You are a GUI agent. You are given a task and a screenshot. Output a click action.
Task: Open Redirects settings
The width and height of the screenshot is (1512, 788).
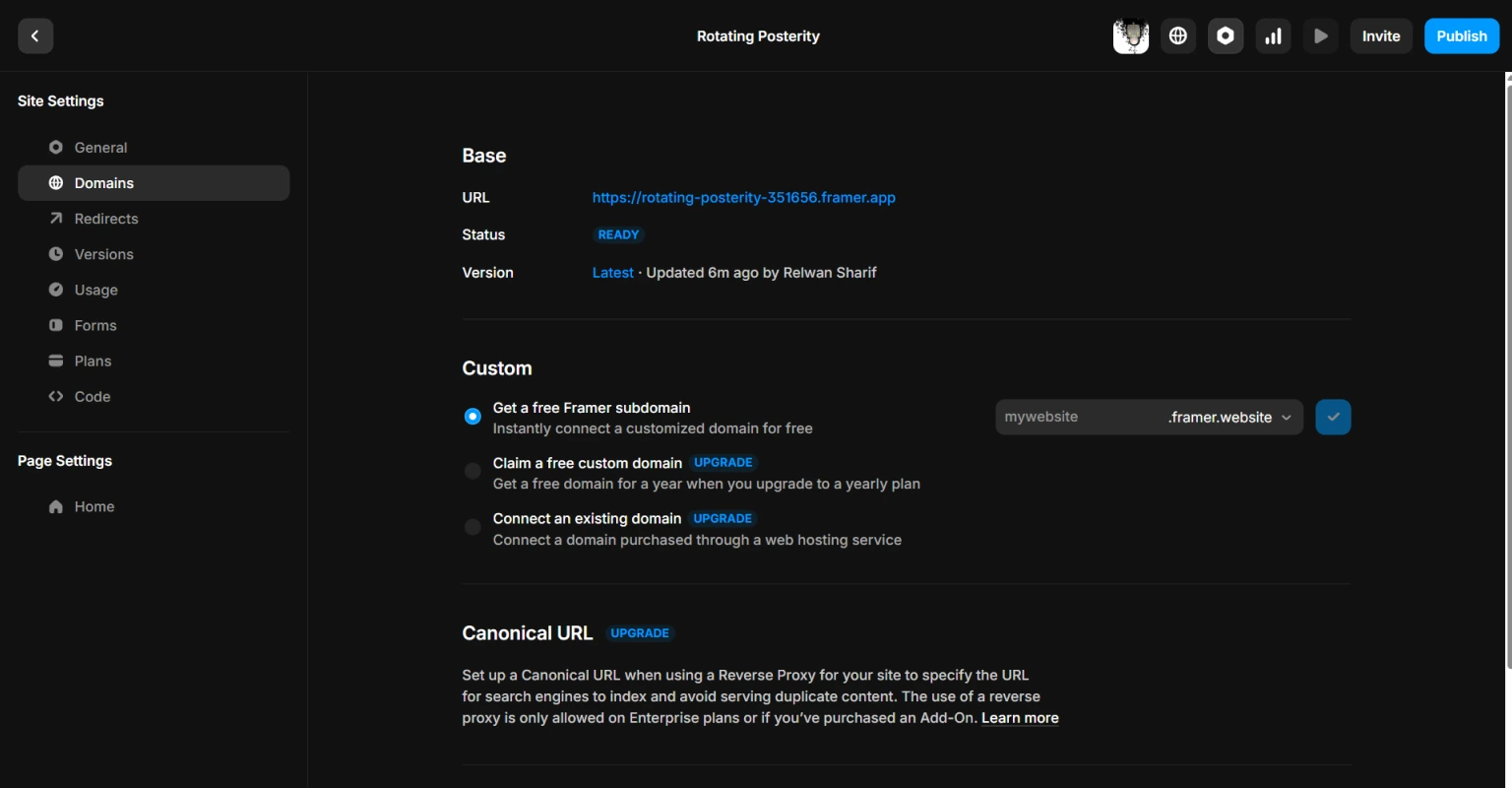pos(154,219)
